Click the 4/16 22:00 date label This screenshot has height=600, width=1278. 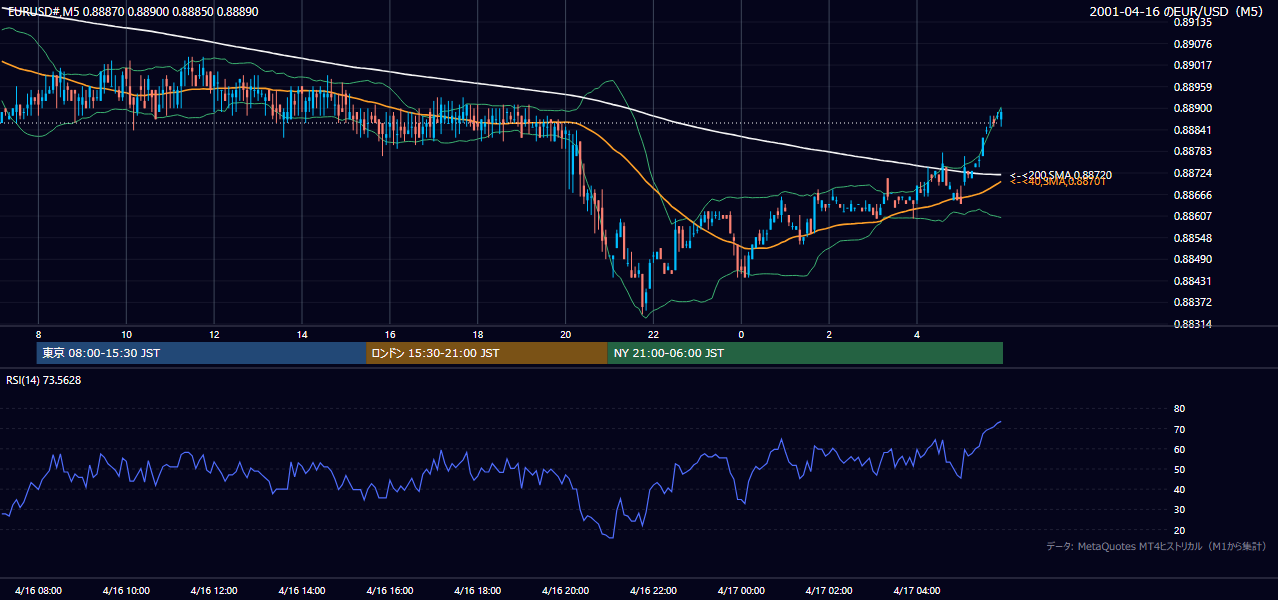653,590
